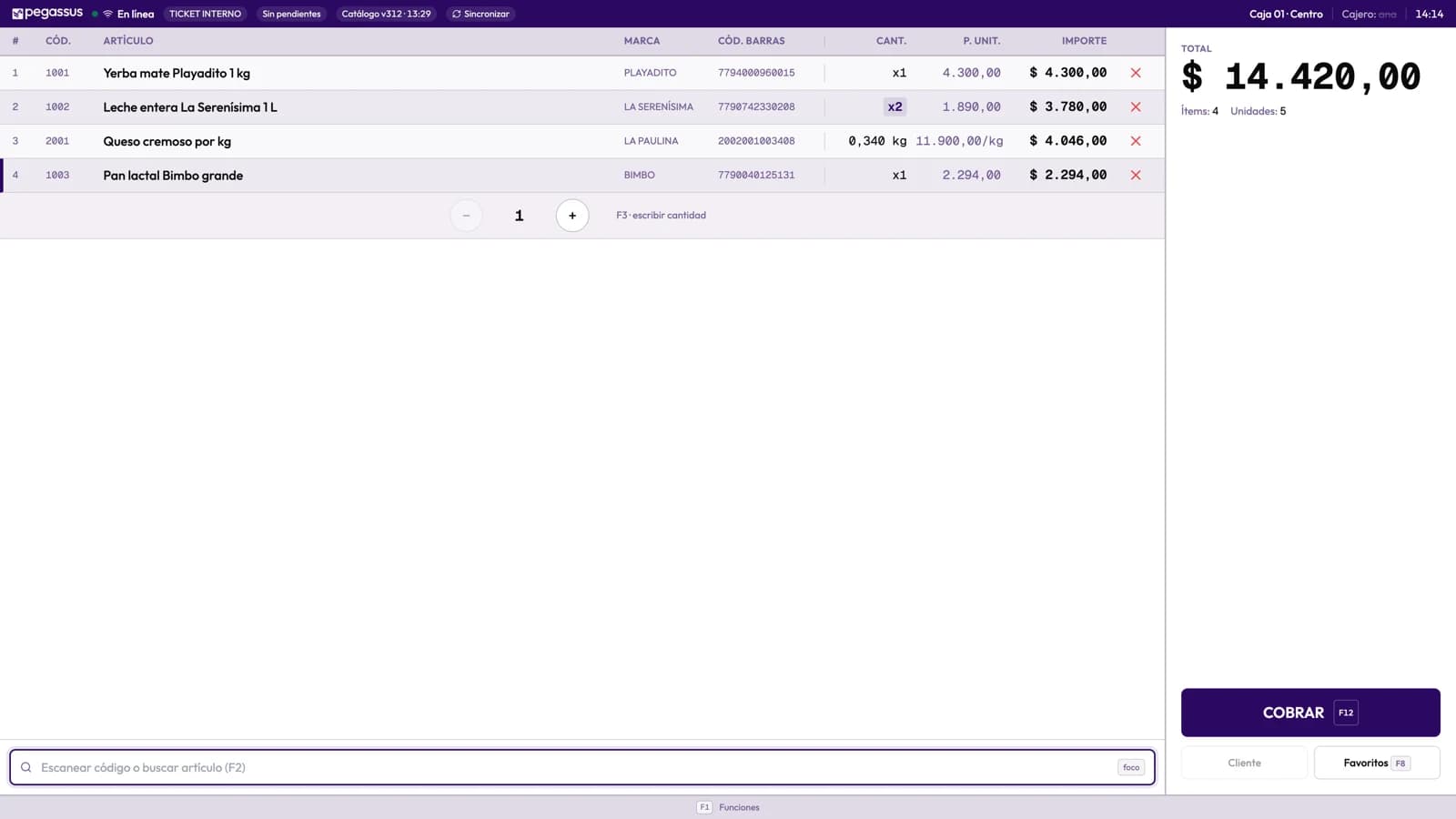Click the COBRAR button
This screenshot has height=819, width=1456.
click(1310, 713)
